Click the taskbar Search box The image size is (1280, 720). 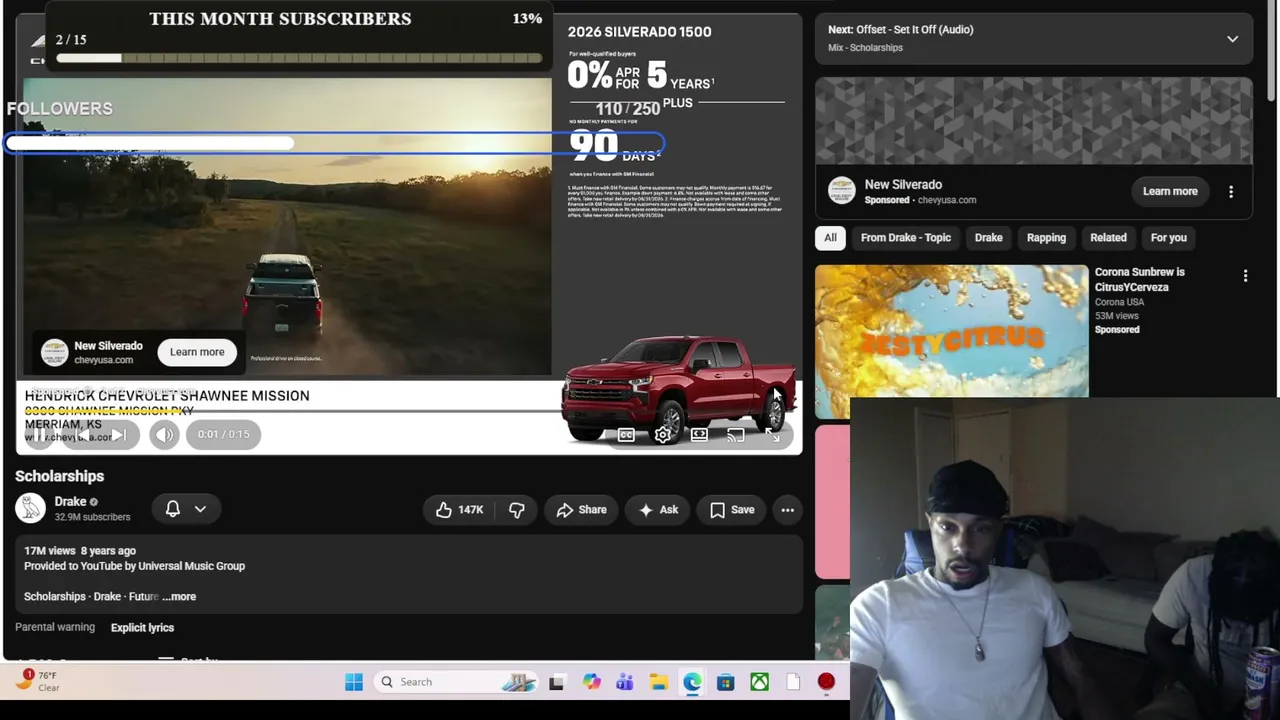[458, 682]
